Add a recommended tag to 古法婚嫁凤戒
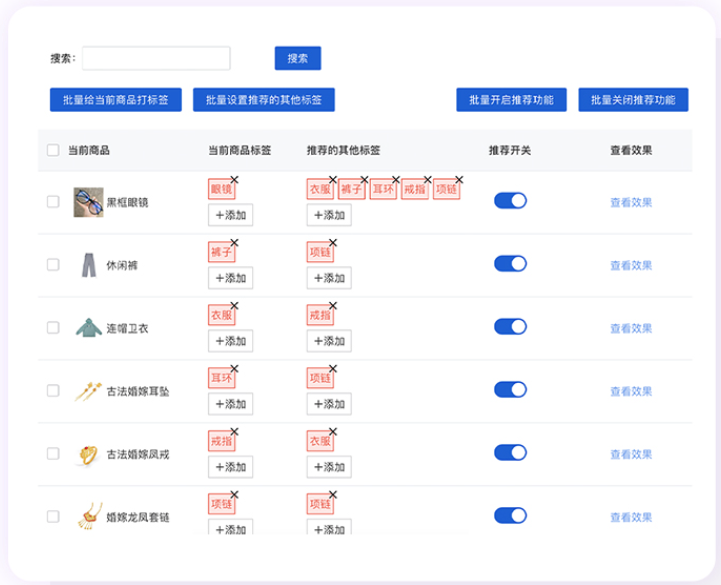The width and height of the screenshot is (721, 585). click(x=329, y=467)
